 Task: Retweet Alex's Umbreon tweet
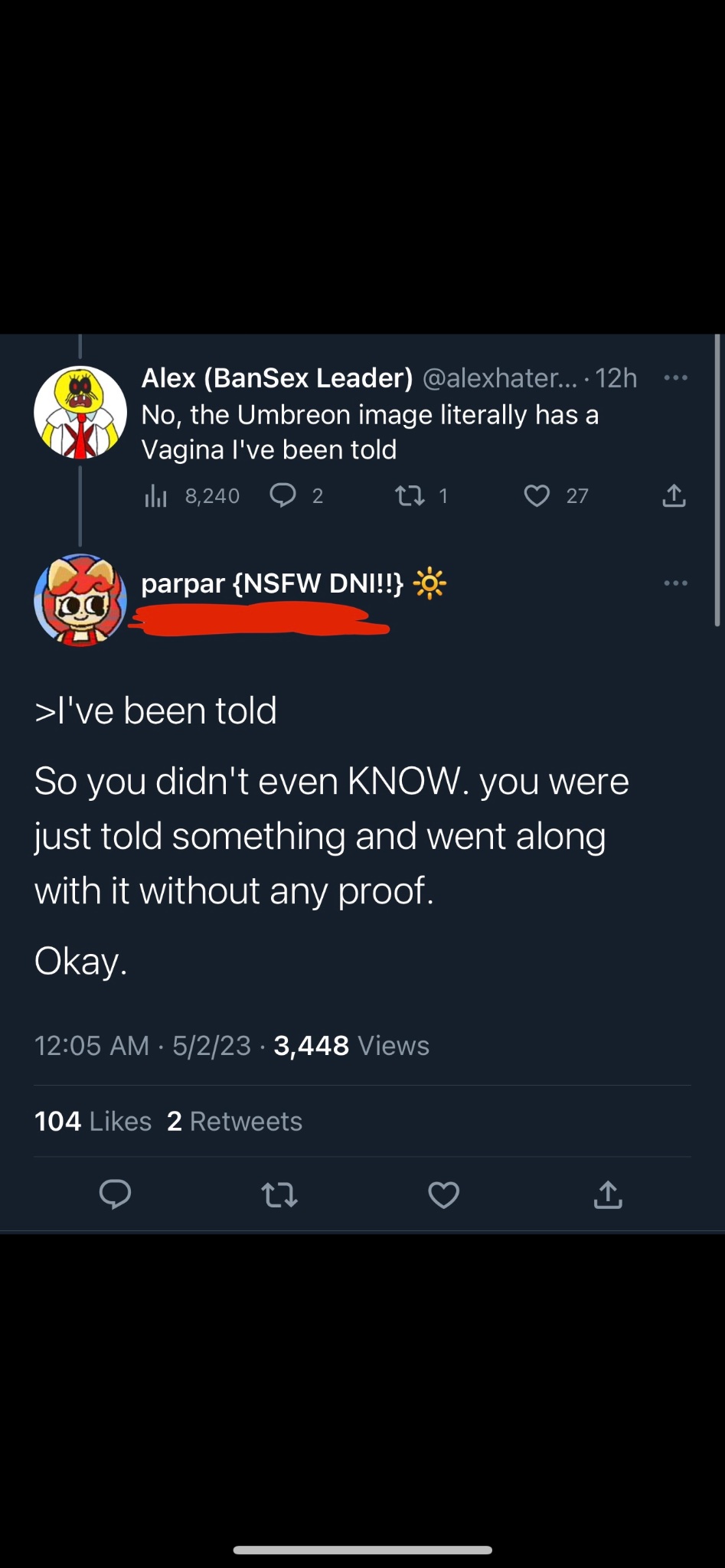(410, 496)
